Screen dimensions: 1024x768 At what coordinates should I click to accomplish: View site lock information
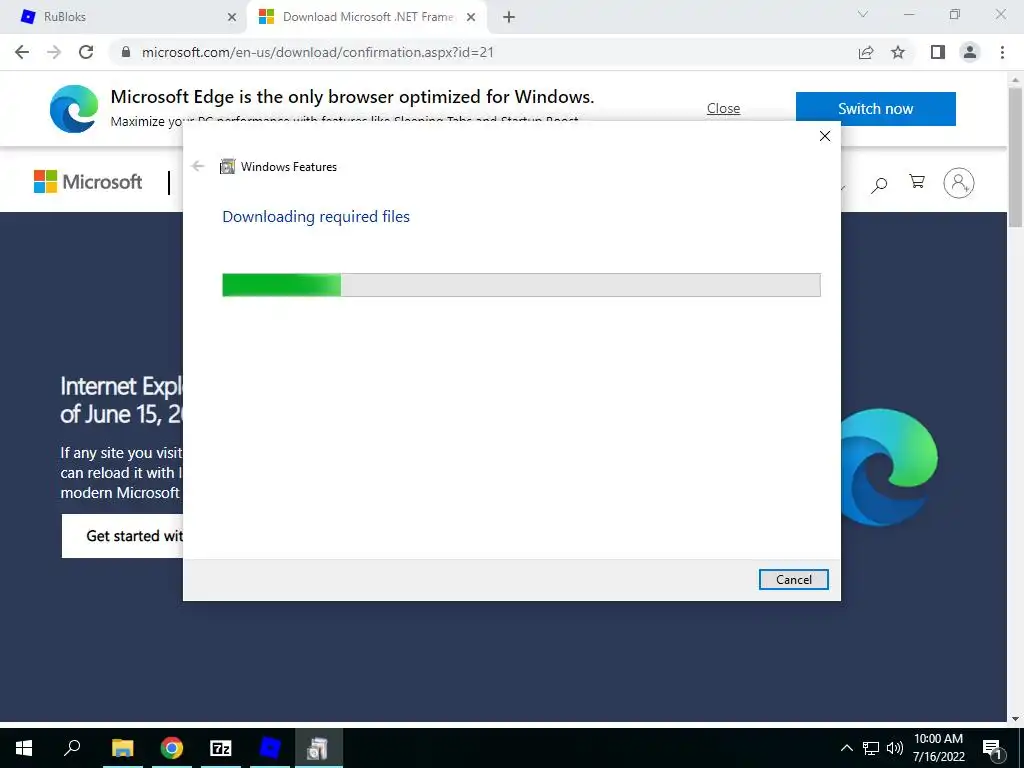click(126, 52)
